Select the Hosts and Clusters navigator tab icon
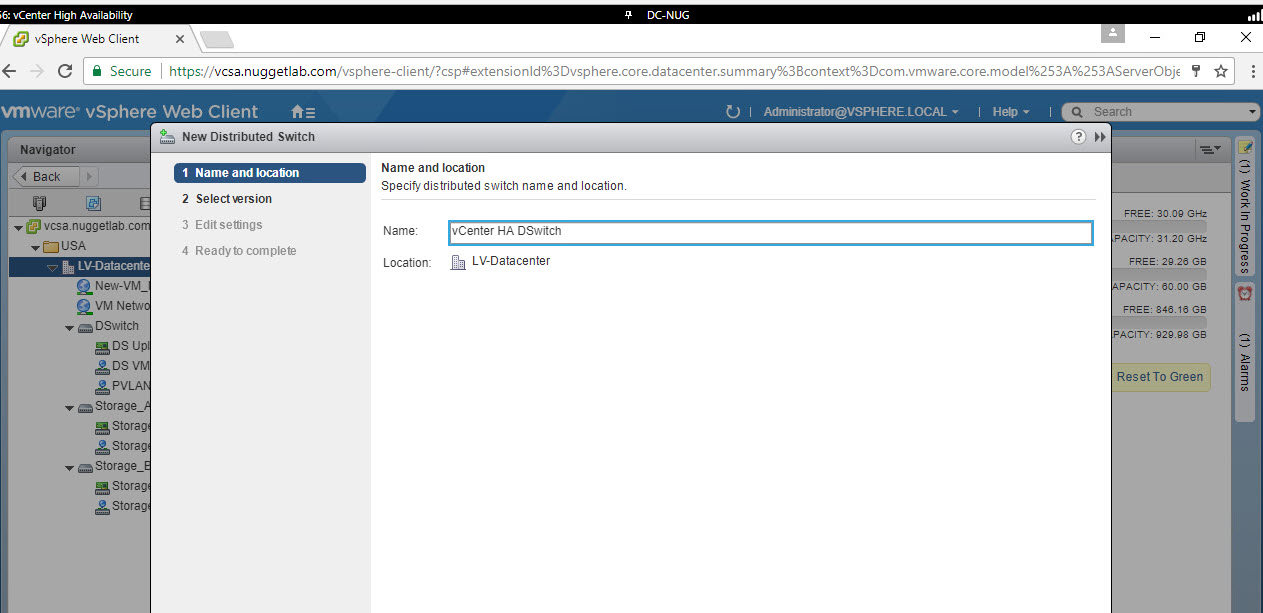 coord(40,203)
